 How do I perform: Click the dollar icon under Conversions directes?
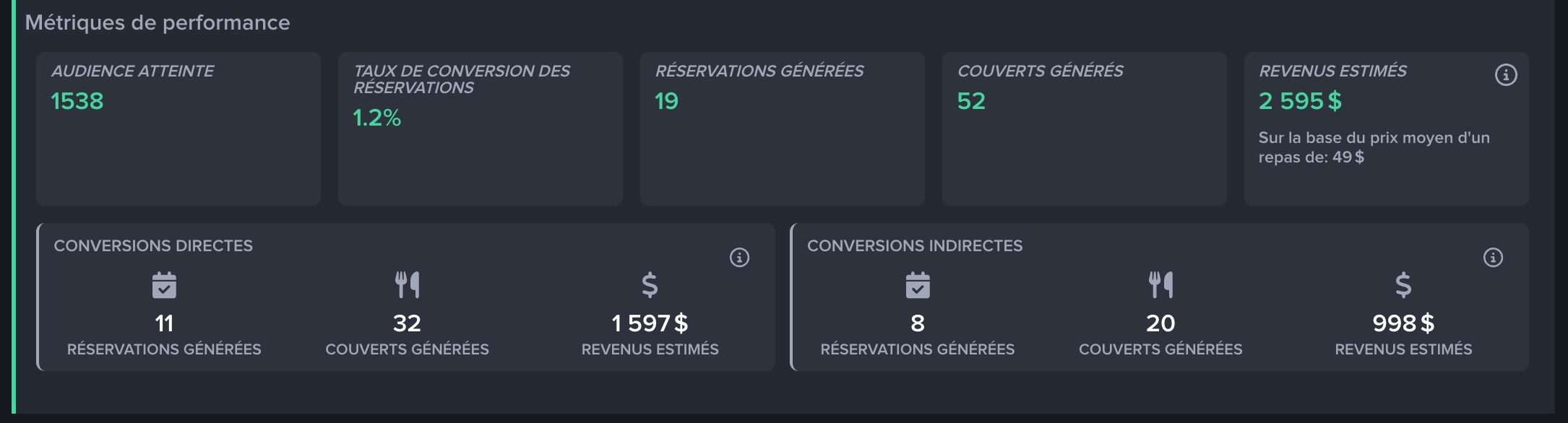click(650, 285)
